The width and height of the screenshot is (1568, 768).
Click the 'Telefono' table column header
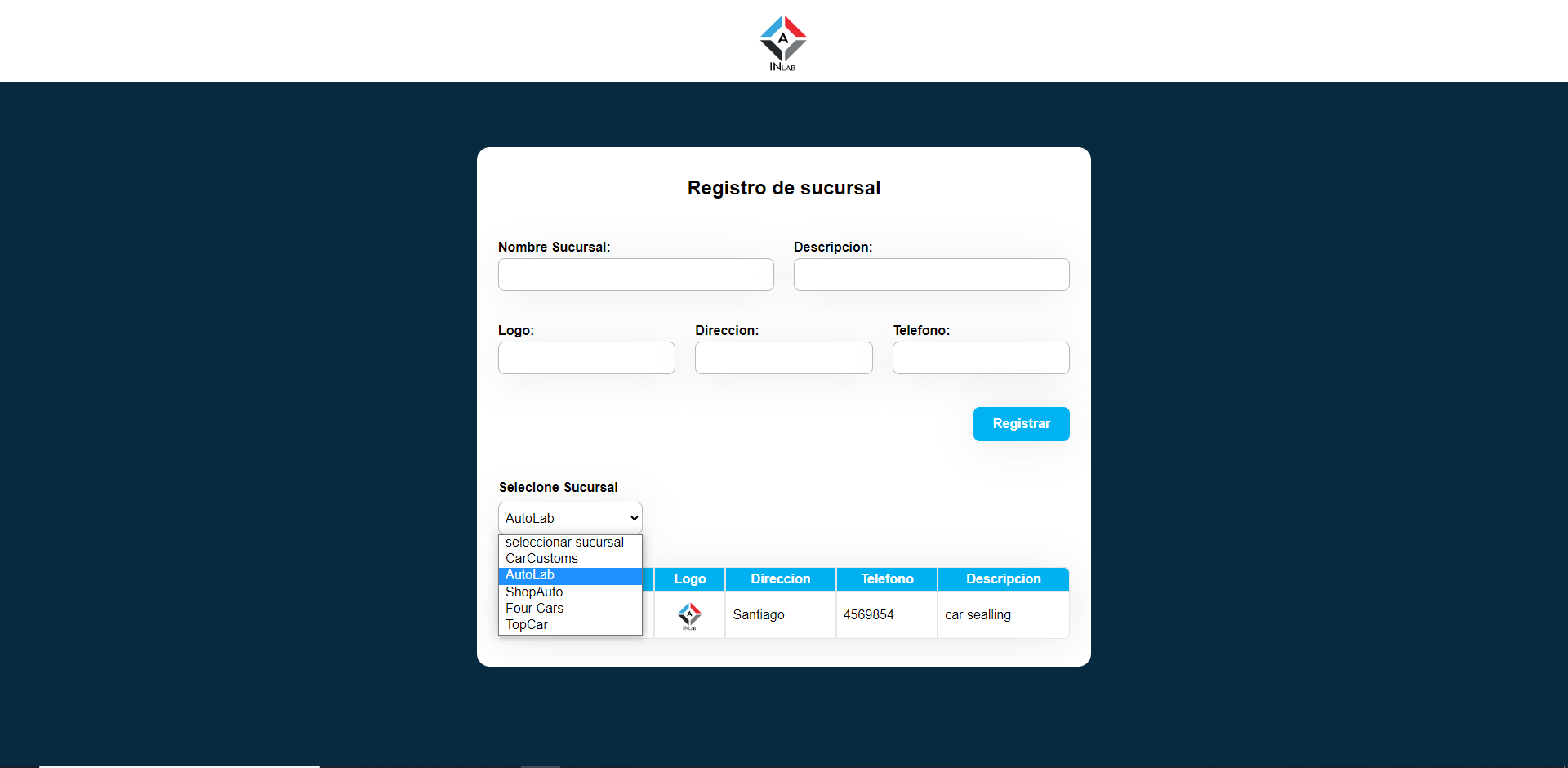[x=886, y=578]
